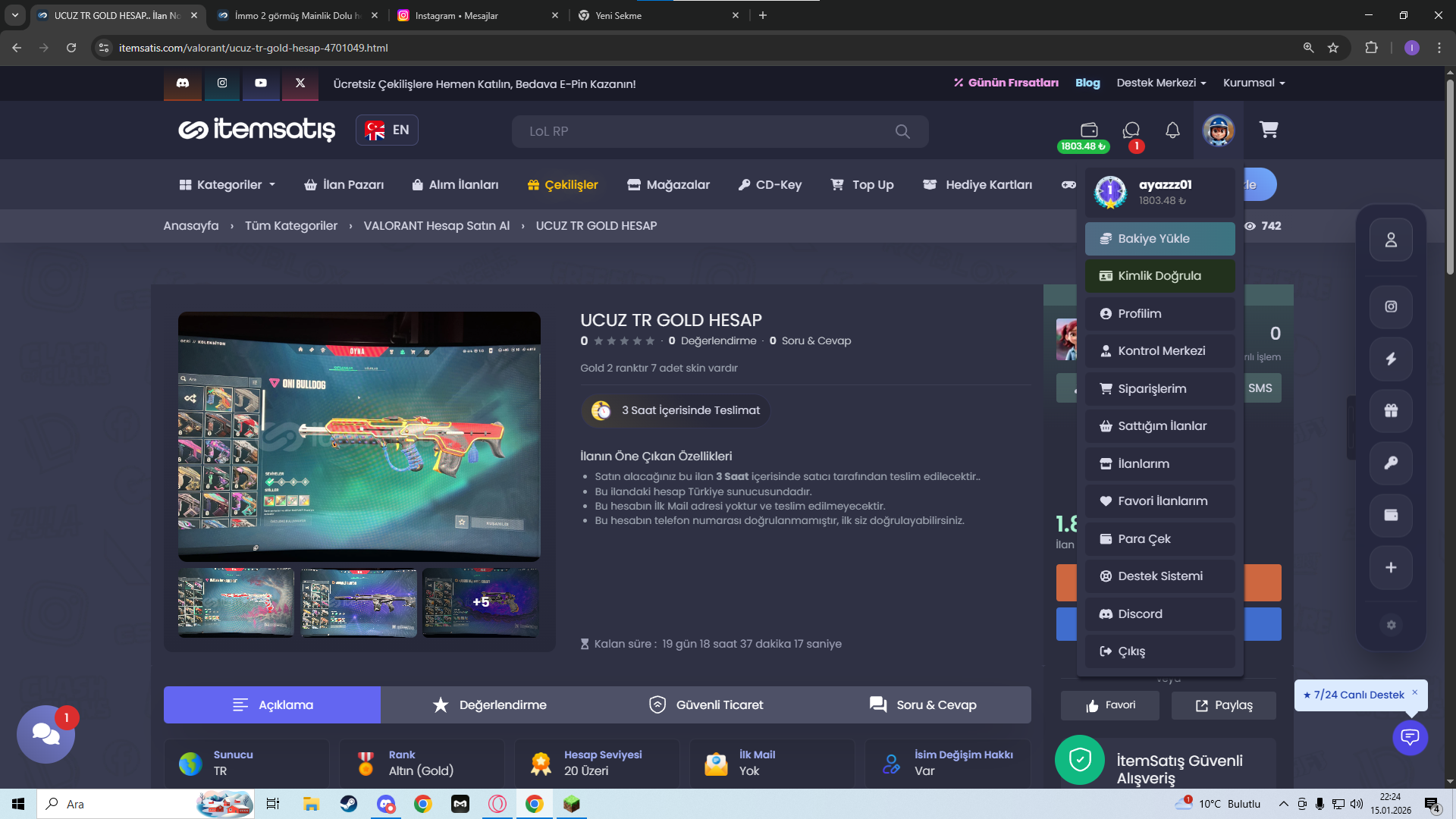Open the shopping cart icon

pyautogui.click(x=1269, y=130)
